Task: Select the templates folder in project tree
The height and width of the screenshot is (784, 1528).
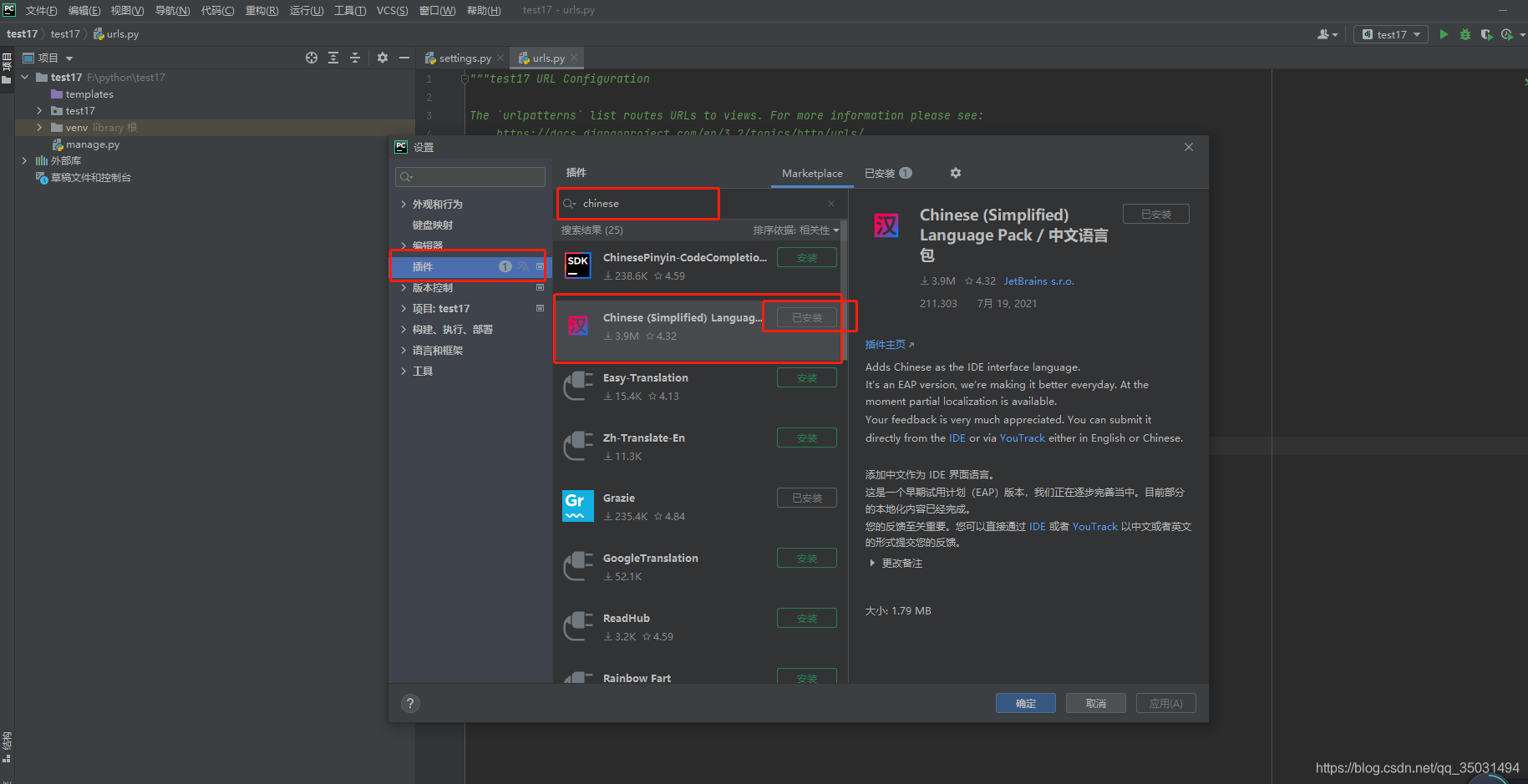Action: pyautogui.click(x=89, y=94)
